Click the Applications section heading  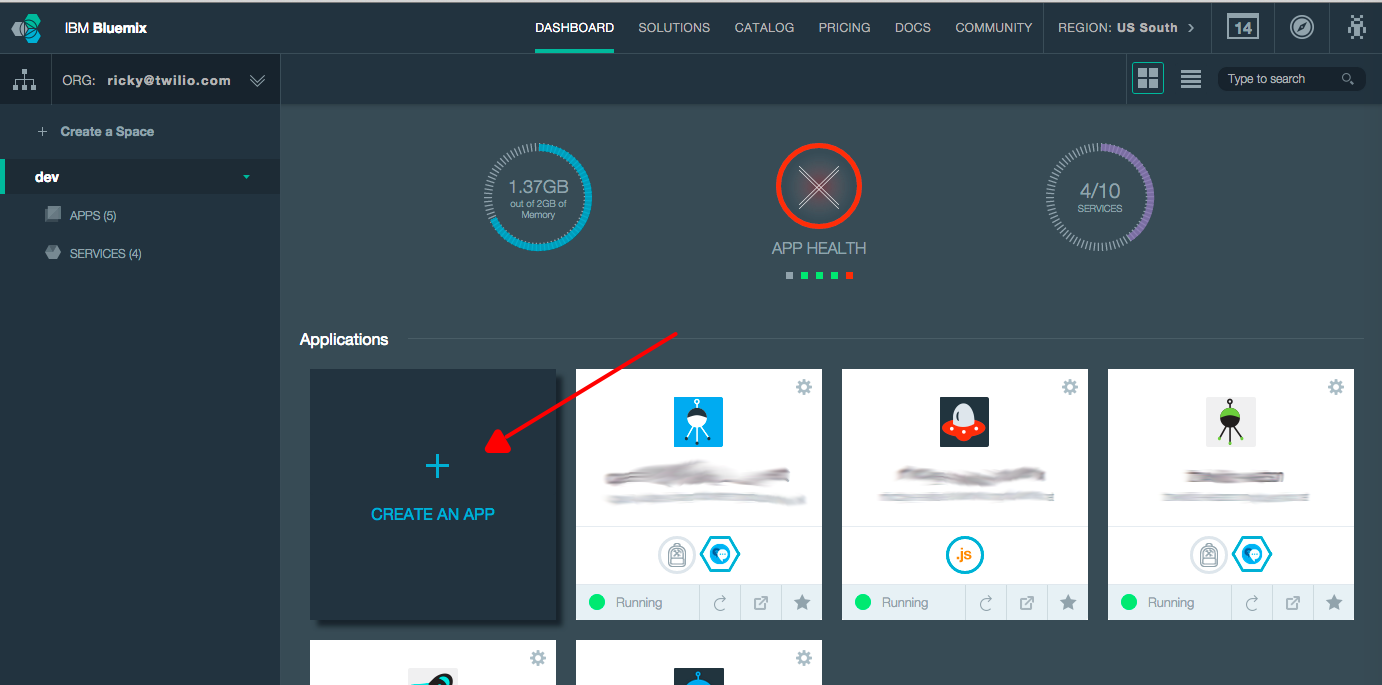(x=344, y=340)
